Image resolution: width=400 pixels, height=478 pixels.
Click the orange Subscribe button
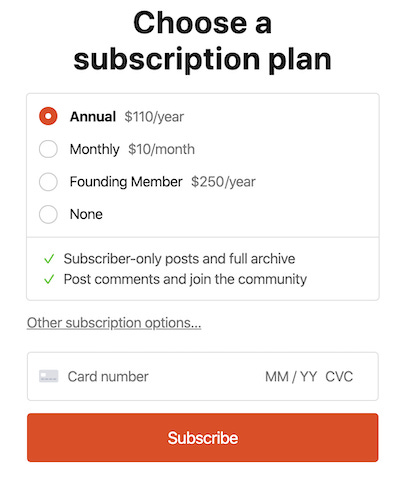[x=203, y=437]
